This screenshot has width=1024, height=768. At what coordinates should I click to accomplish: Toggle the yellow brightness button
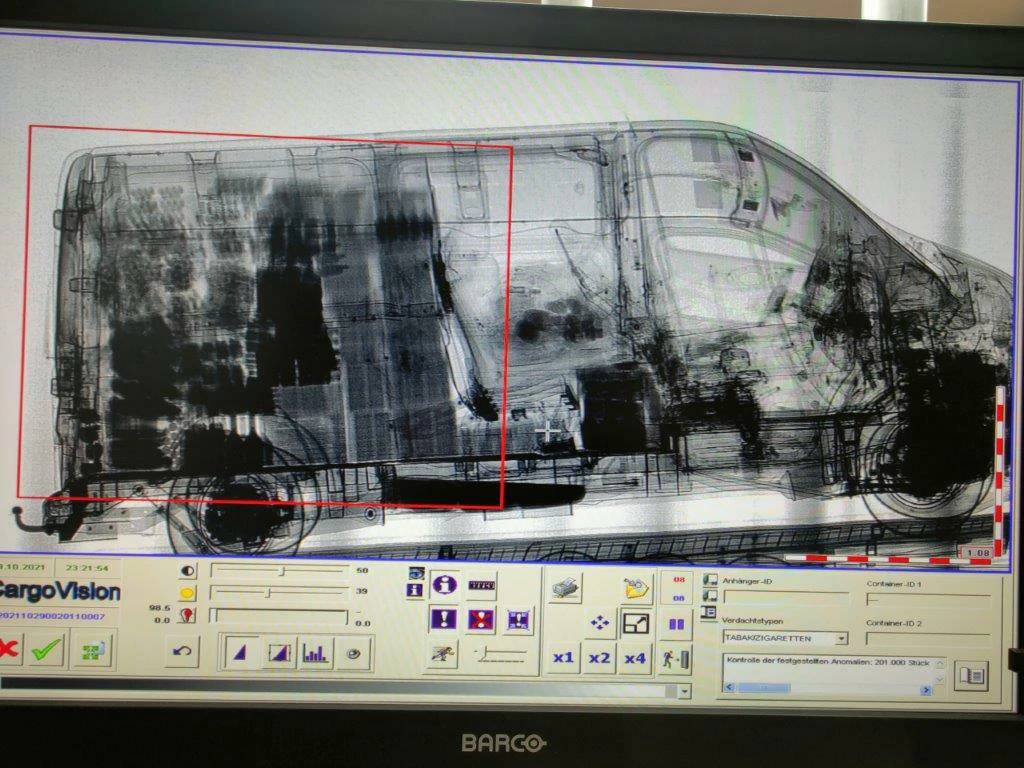(186, 593)
